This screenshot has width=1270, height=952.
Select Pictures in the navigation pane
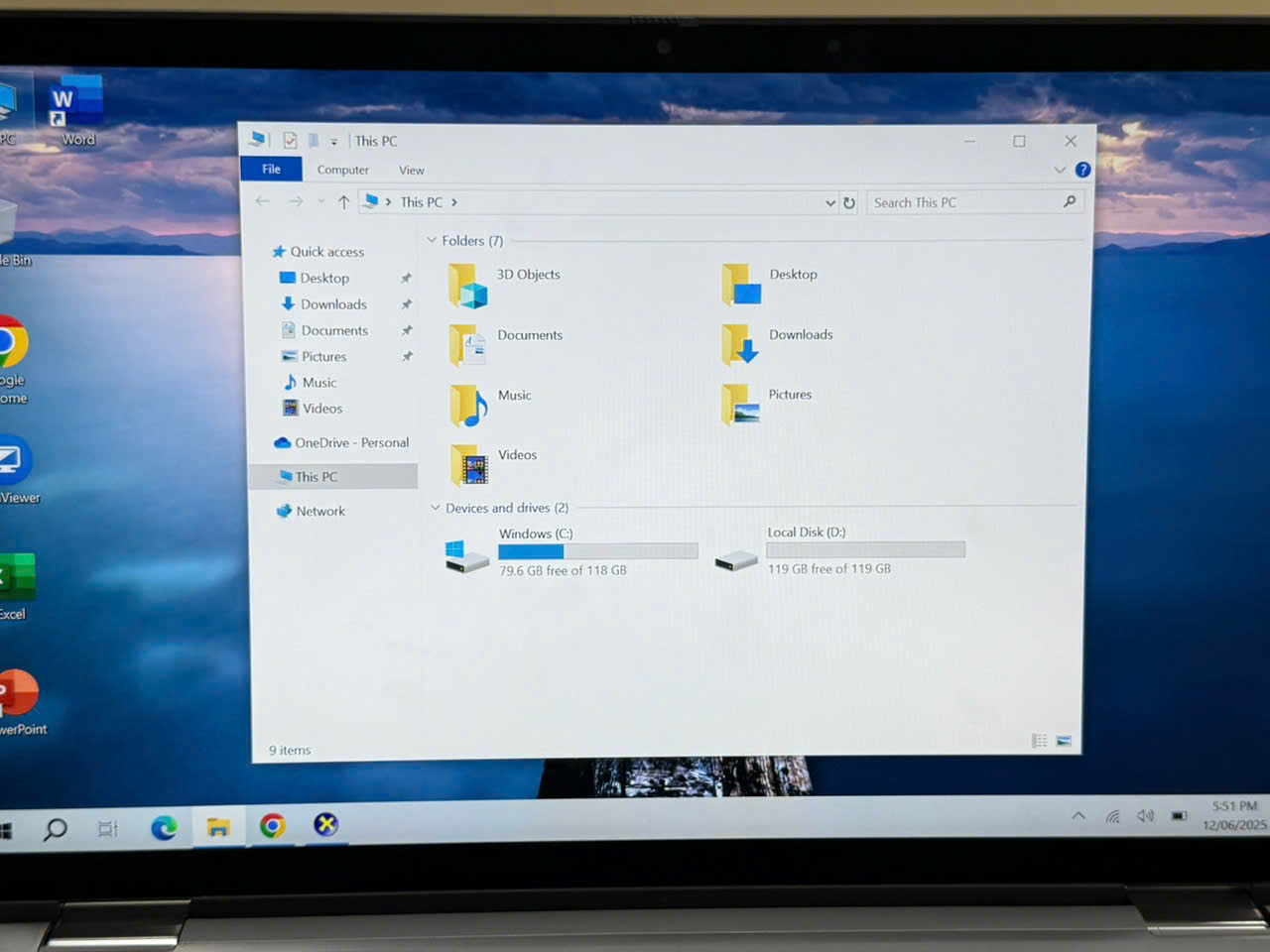click(x=324, y=356)
